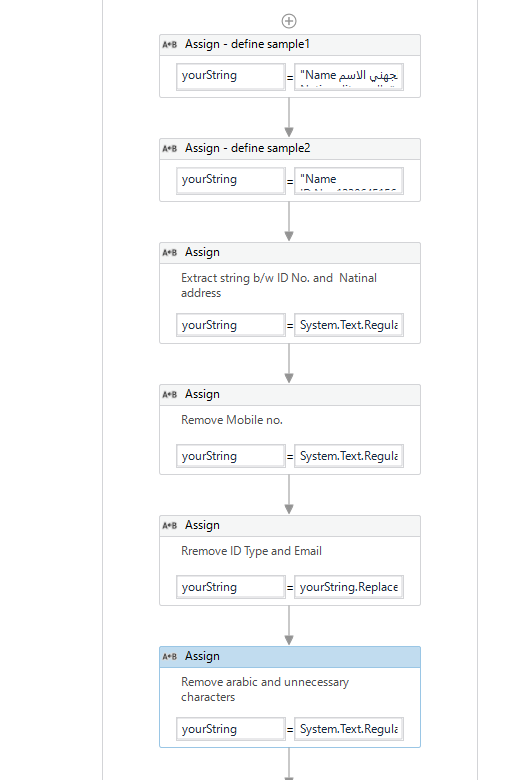This screenshot has height=780, width=518.
Task: Click Assign icon of Rremove ID Type activity
Action: [170, 525]
